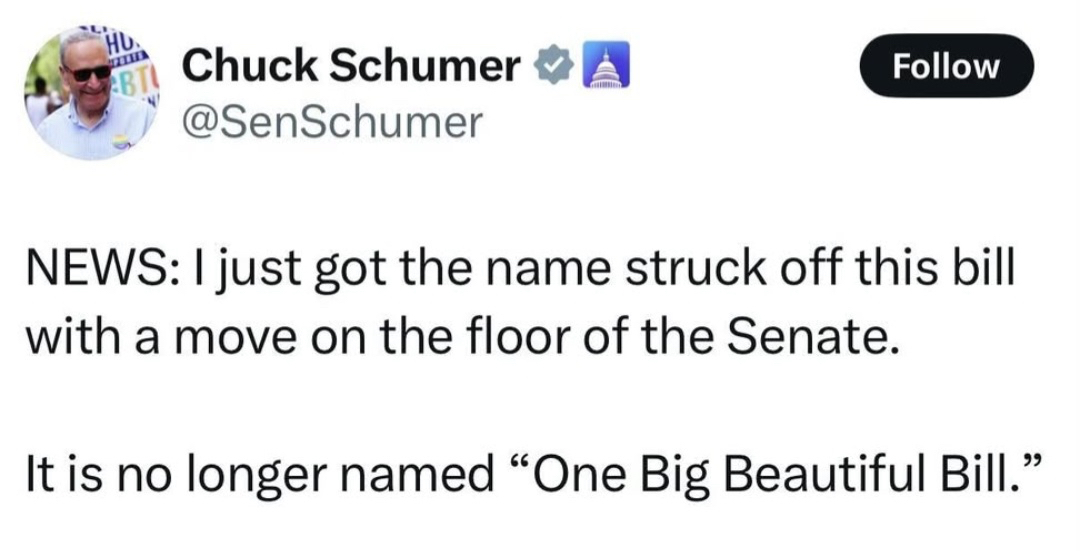Click the @SenSchumer handle
The image size is (1080, 551).
tap(332, 122)
